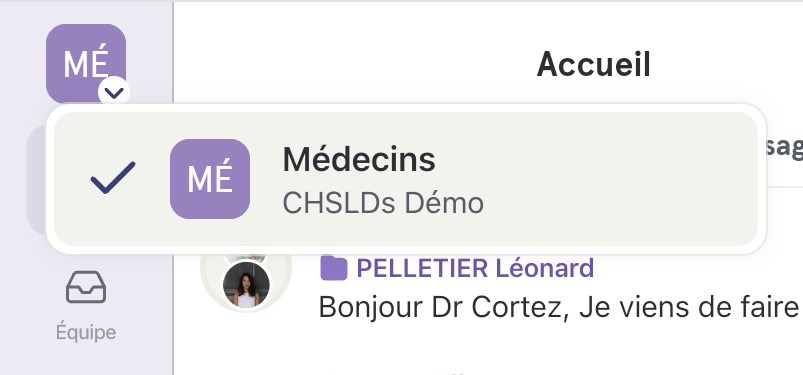Click the checkmark beside Médecins
This screenshot has height=375, width=803.
[x=113, y=178]
